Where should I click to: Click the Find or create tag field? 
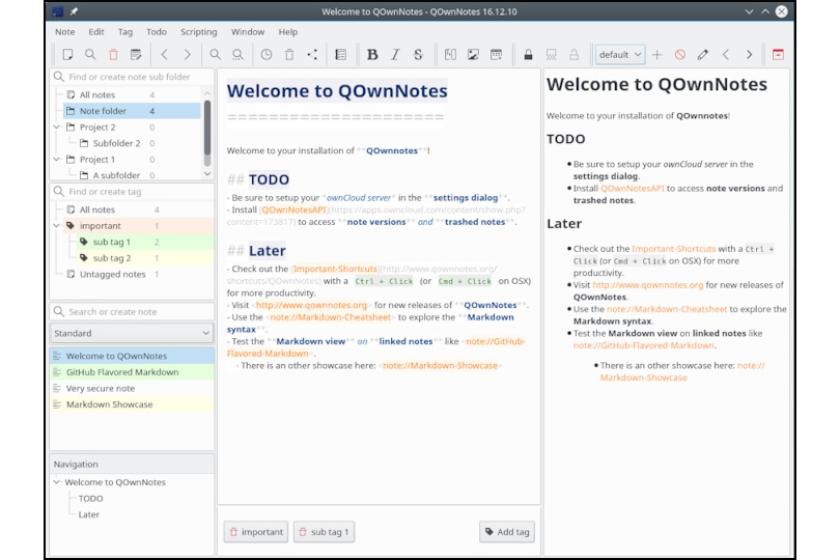coord(132,191)
